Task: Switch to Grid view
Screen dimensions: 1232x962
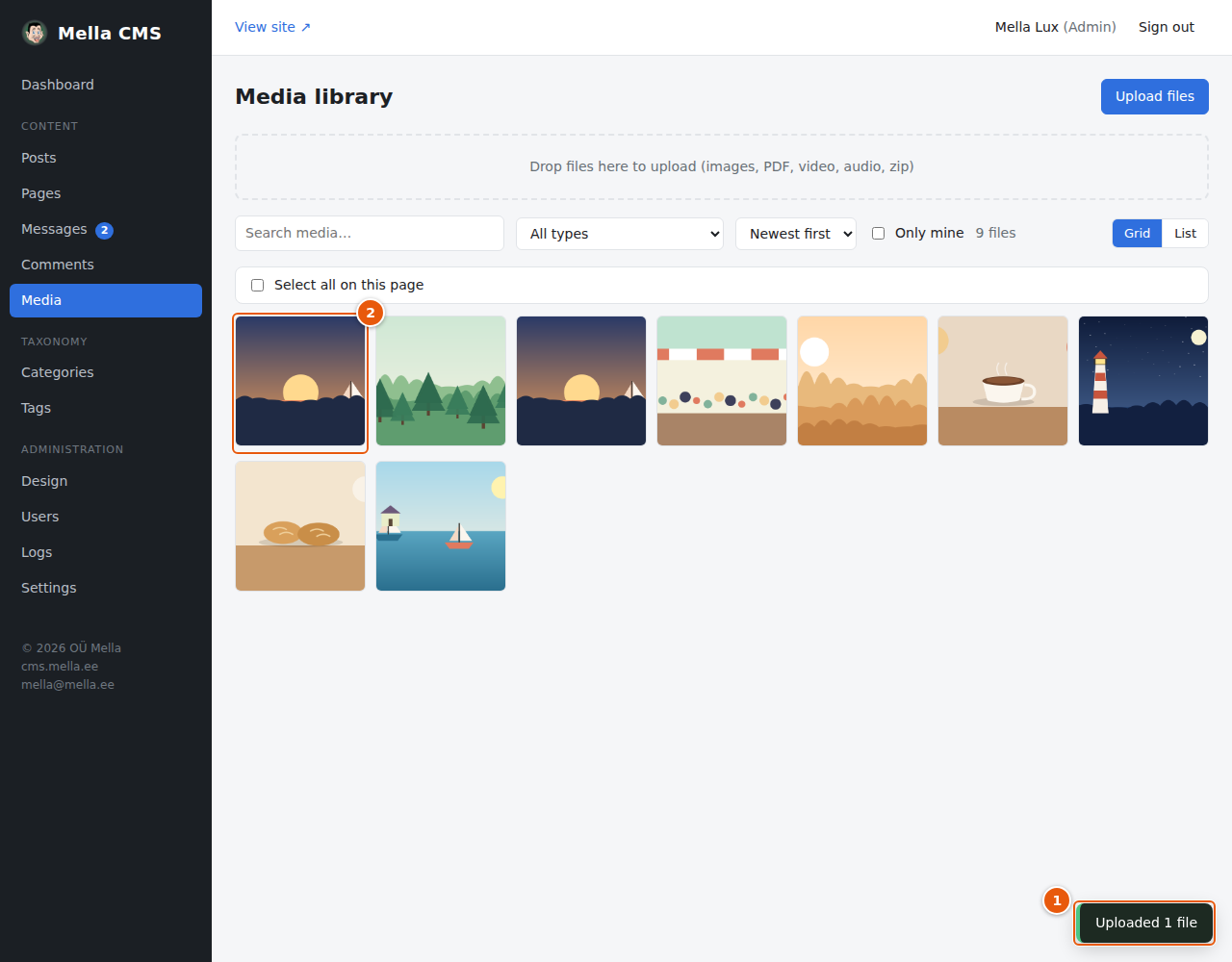Action: pos(1137,233)
